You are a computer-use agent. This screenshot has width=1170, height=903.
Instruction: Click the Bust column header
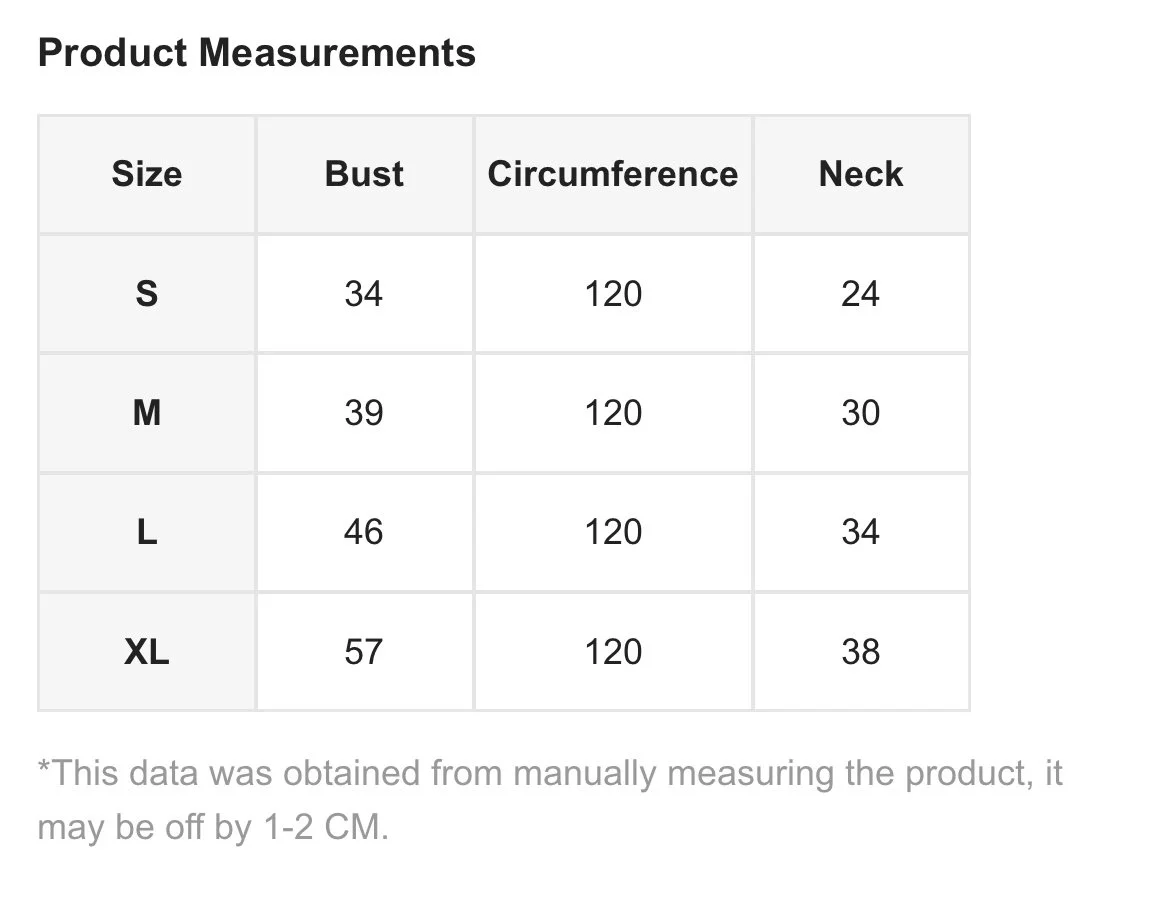pos(364,174)
